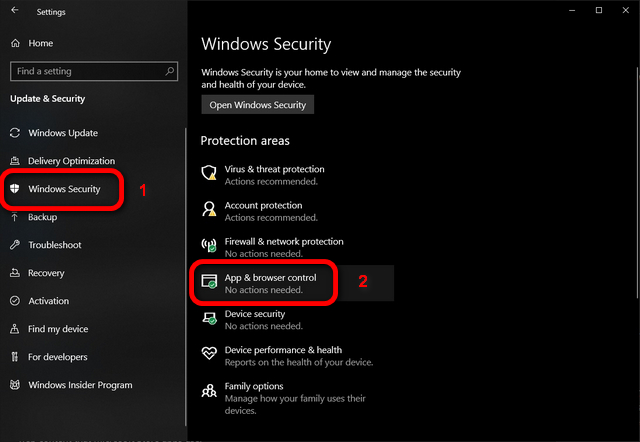Click the Firewall & network protection antenna icon

click(209, 245)
